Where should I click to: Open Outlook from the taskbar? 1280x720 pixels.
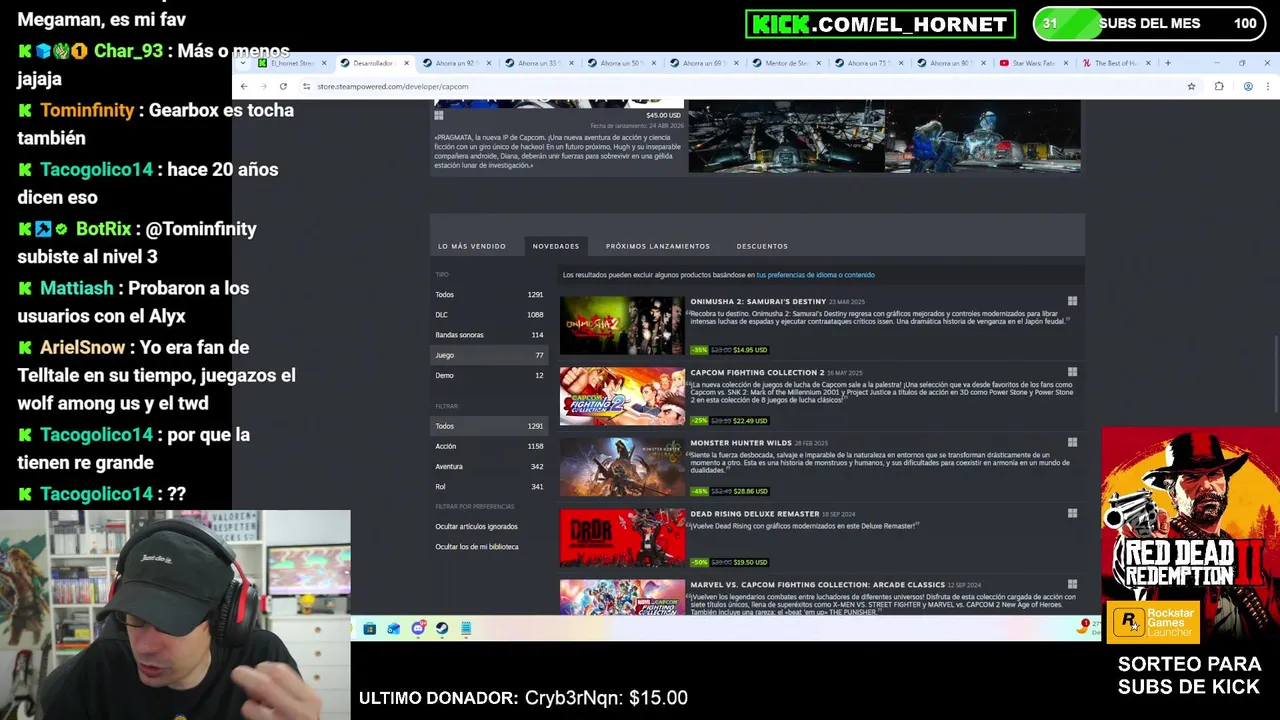[x=394, y=628]
